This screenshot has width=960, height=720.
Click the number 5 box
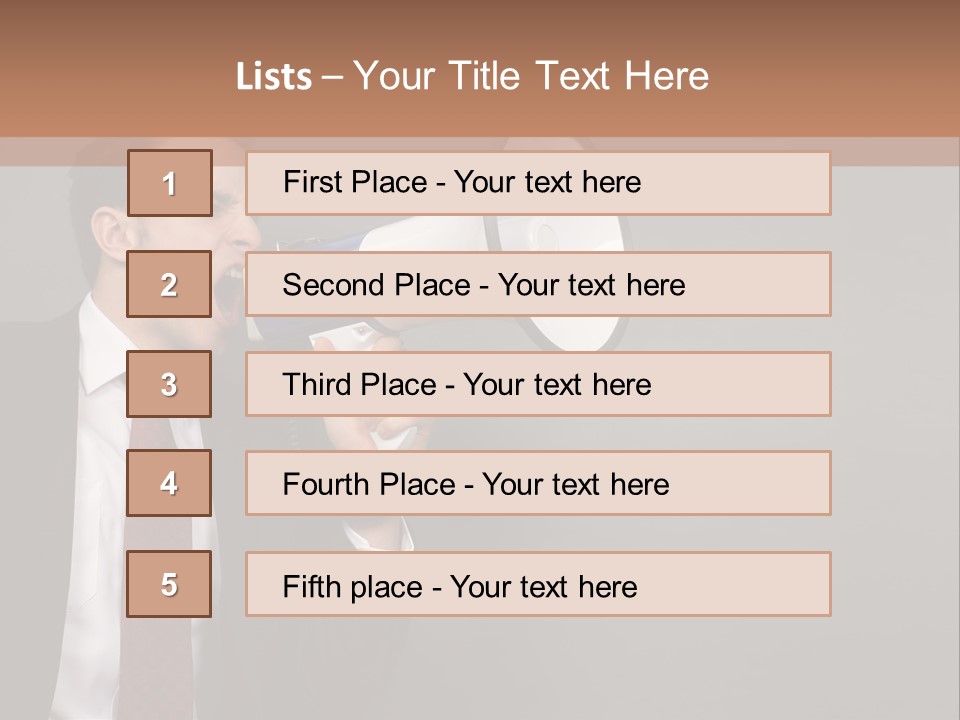[169, 584]
